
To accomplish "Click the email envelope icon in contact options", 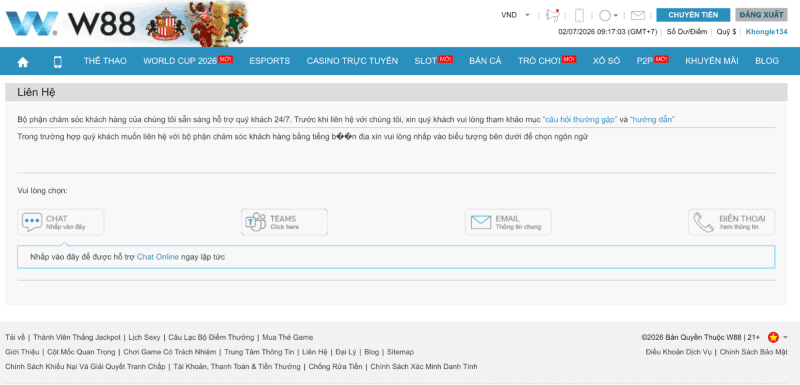I will pyautogui.click(x=481, y=222).
